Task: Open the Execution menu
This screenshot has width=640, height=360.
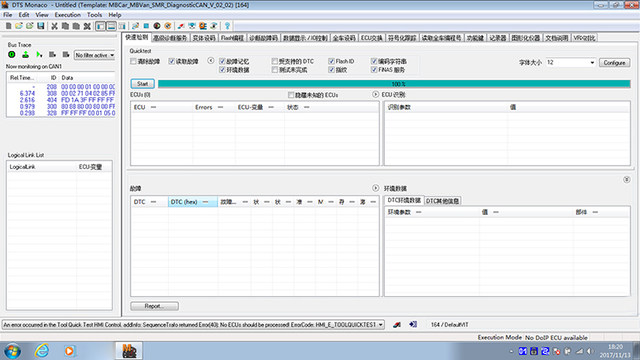Action: 68,15
